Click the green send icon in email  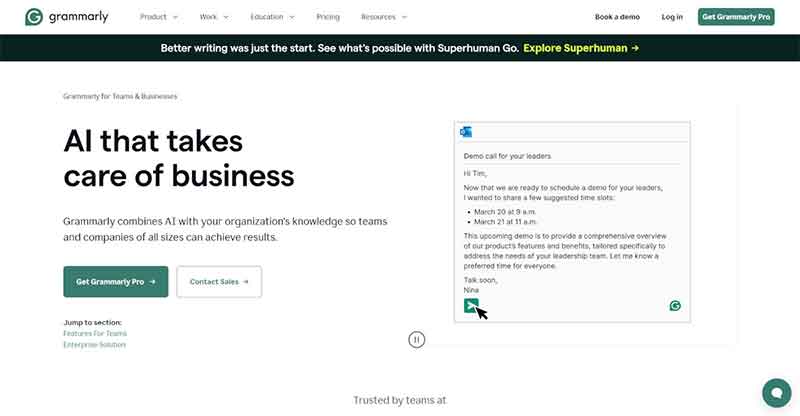[x=471, y=305]
